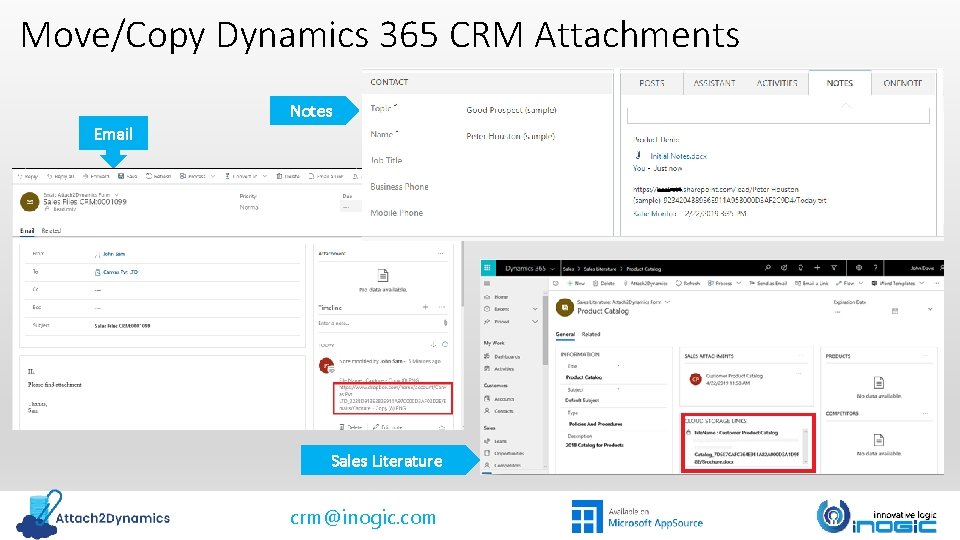
Task: Click Reply in the email command bar
Action: pos(28,176)
